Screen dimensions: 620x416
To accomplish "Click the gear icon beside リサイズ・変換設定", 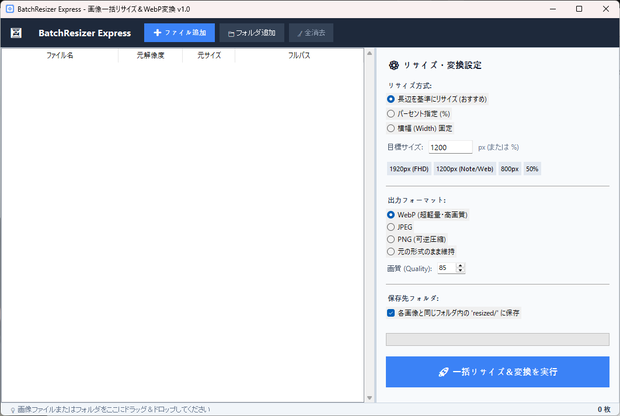I will pyautogui.click(x=393, y=65).
